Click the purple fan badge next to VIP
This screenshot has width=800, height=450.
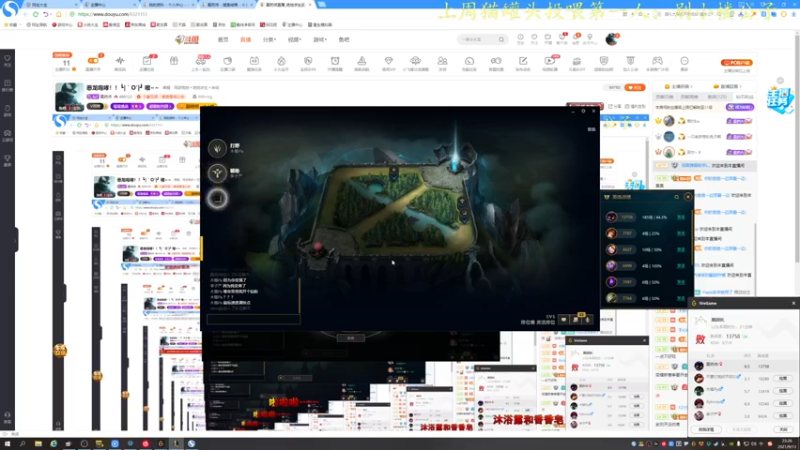point(127,106)
